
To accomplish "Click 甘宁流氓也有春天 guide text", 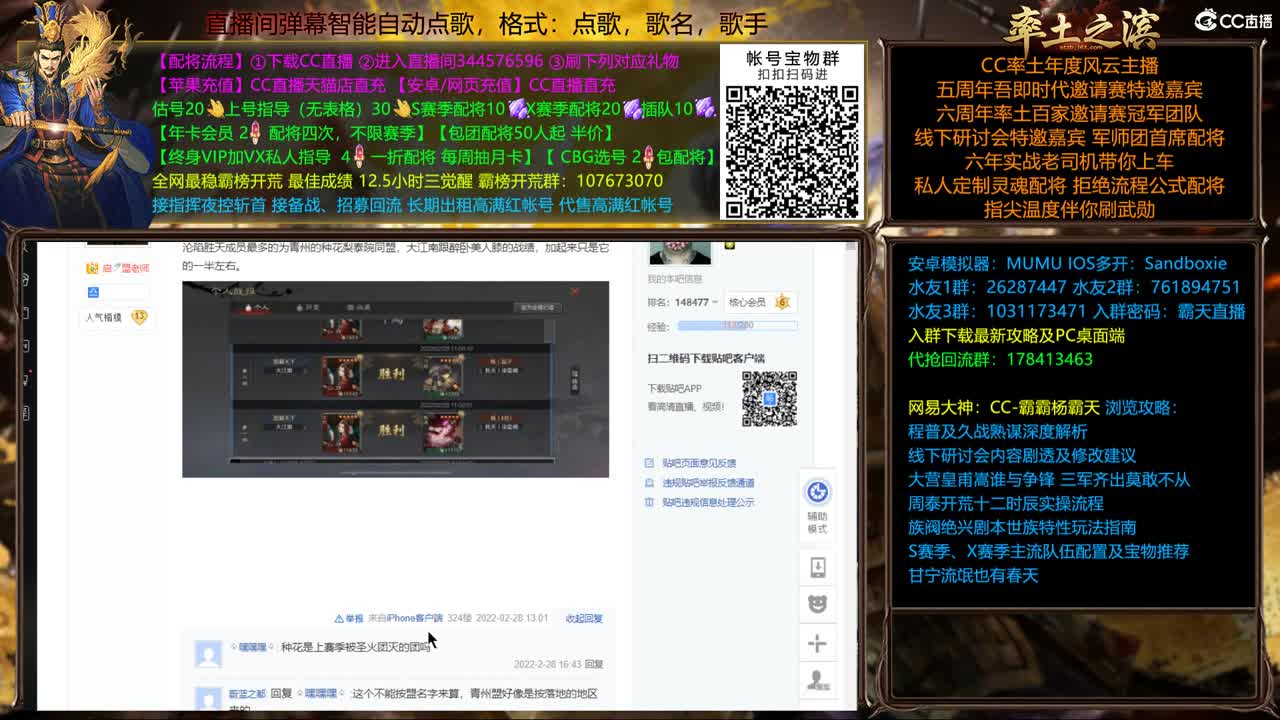I will tap(973, 575).
